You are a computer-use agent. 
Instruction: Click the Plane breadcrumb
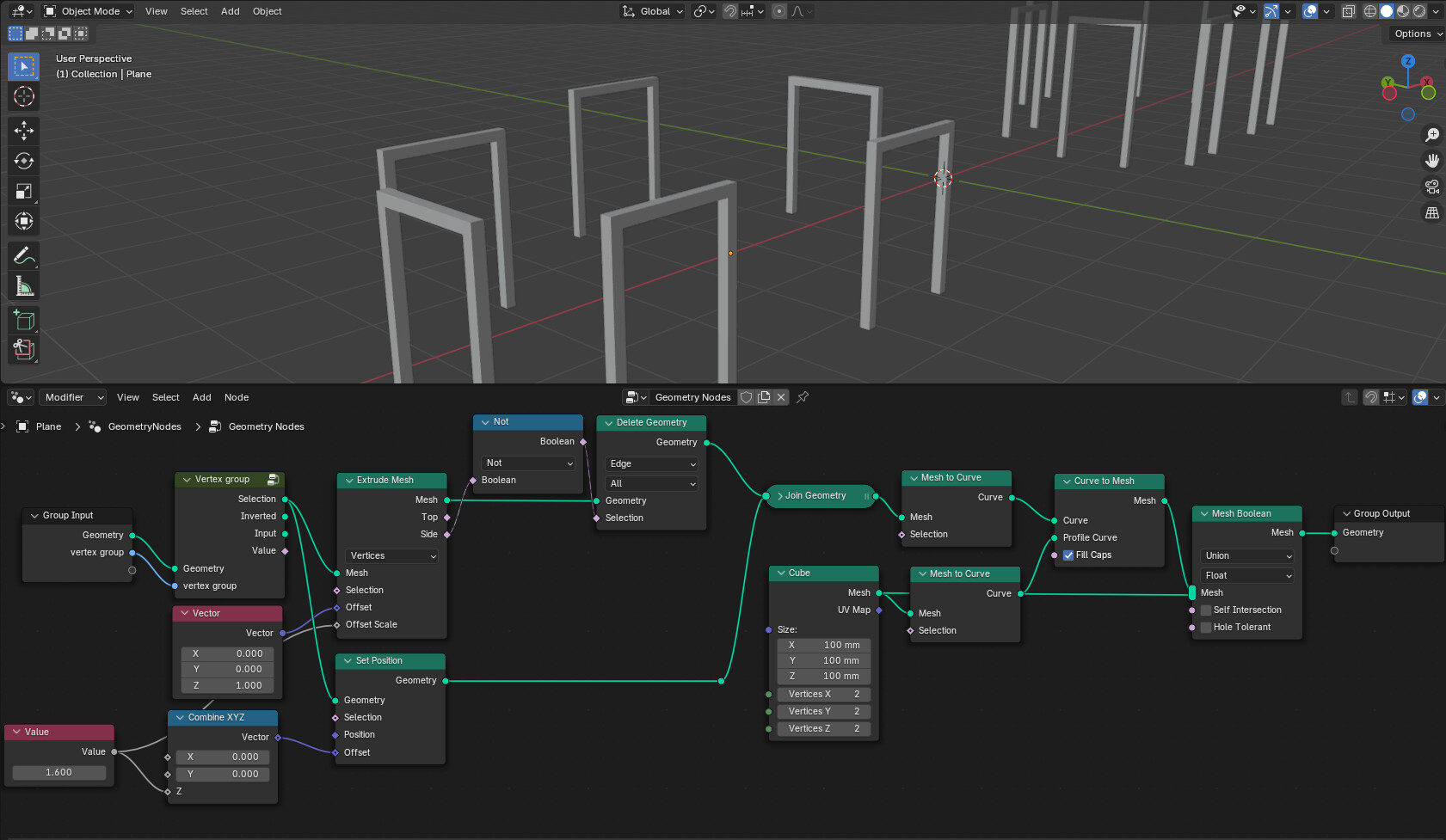point(40,426)
